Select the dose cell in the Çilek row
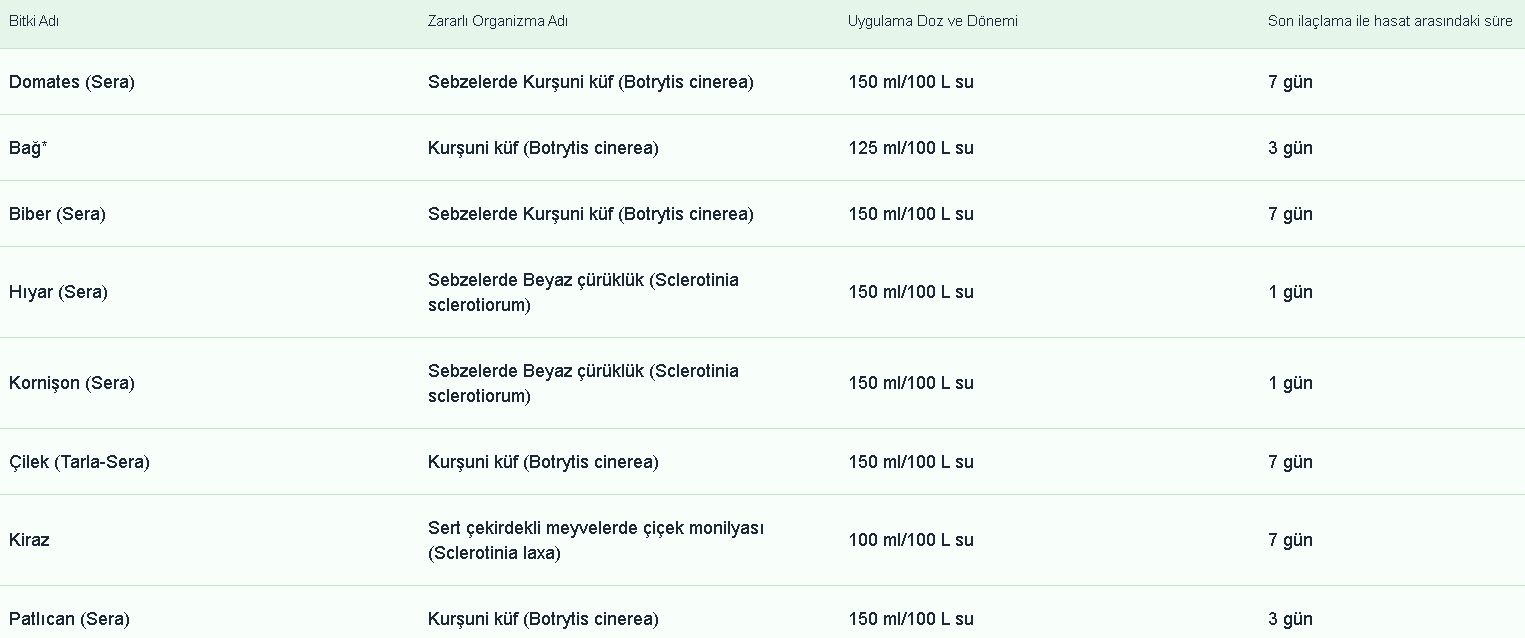 coord(910,462)
